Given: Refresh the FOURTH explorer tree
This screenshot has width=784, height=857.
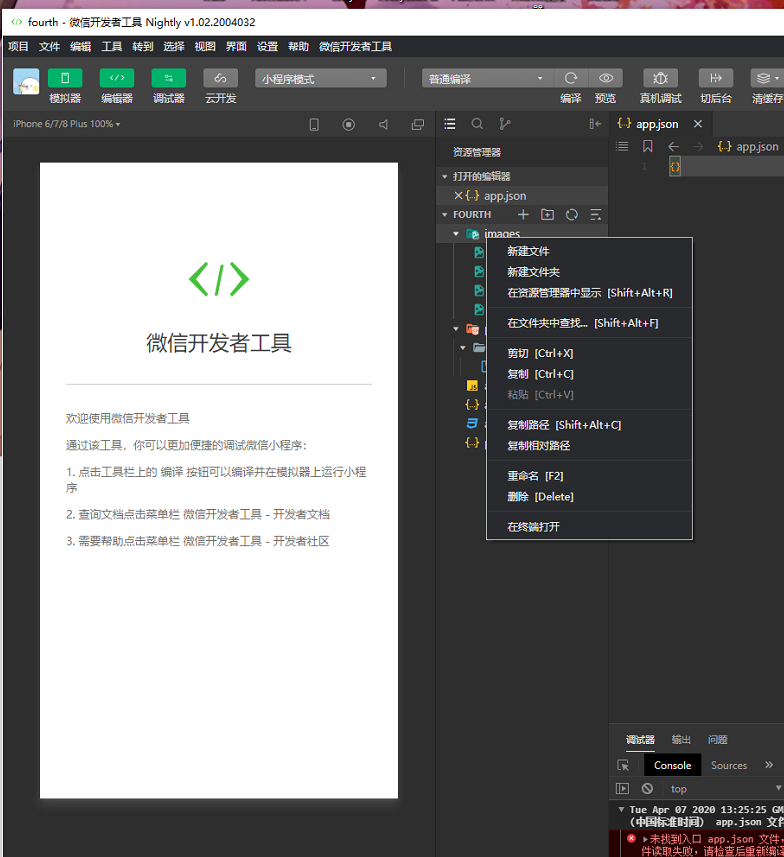Looking at the screenshot, I should tap(572, 214).
